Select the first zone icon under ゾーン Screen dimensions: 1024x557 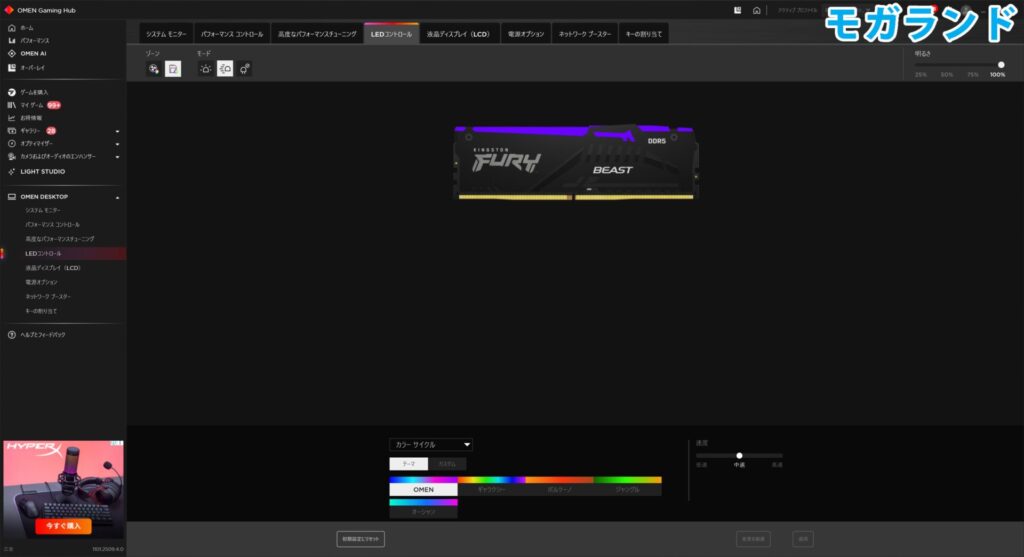point(154,69)
